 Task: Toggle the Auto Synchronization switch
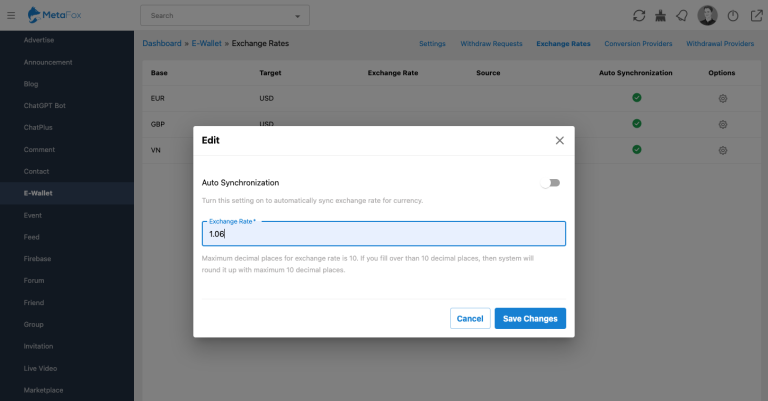click(551, 183)
